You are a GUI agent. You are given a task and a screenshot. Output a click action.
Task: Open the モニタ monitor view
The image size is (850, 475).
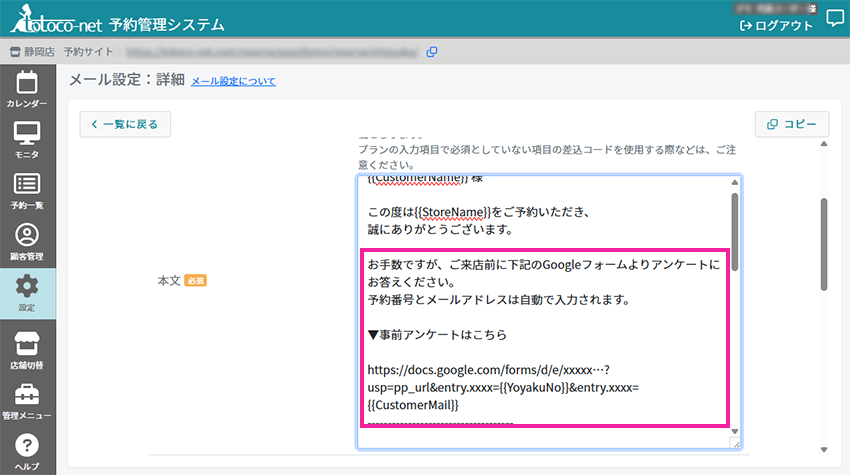[27, 138]
